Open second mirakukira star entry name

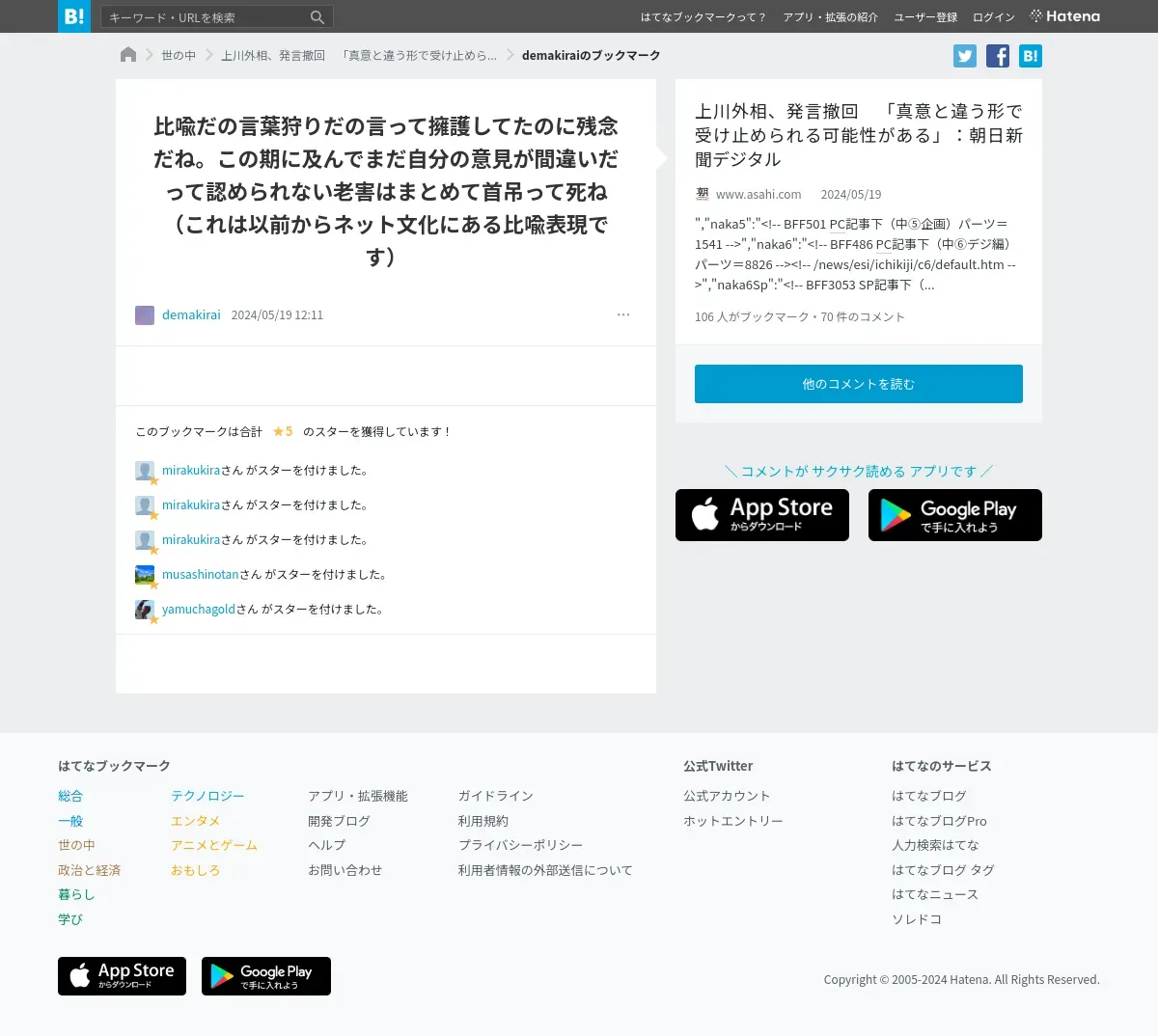point(191,505)
